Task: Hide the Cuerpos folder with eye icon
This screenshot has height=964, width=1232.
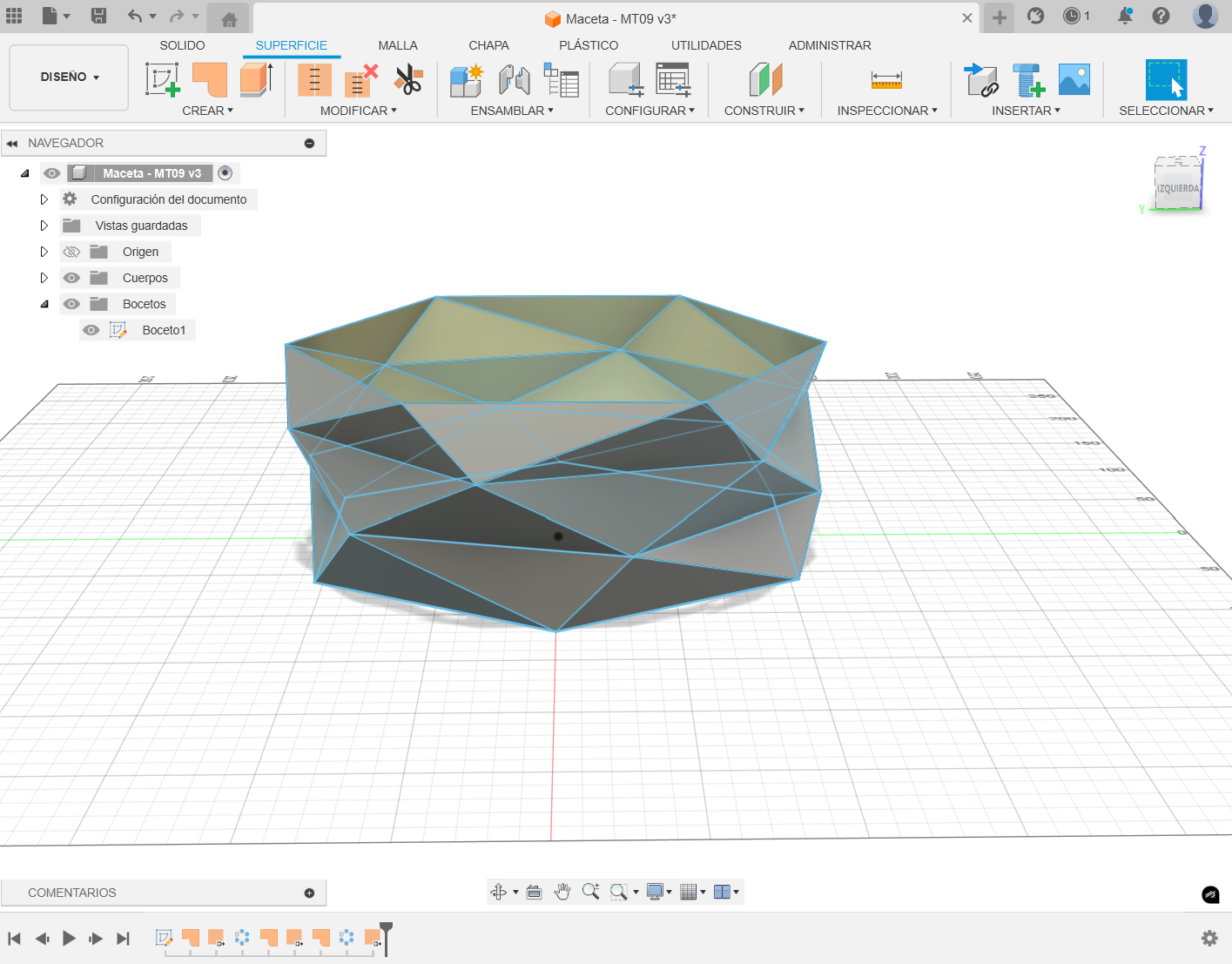Action: (x=71, y=278)
